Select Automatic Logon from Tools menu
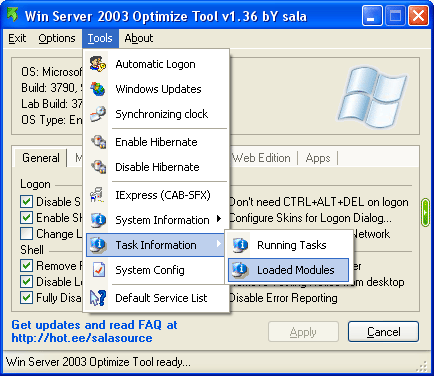 pyautogui.click(x=157, y=64)
